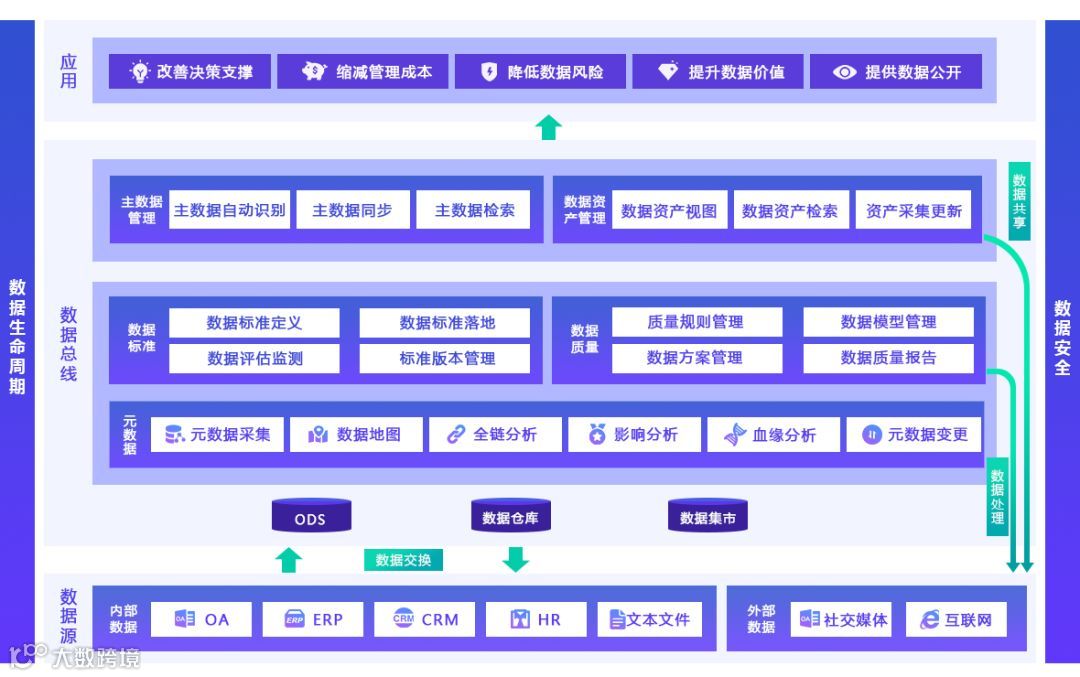1080x677 pixels.
Task: Open the 数据资产检索 box
Action: [x=790, y=210]
